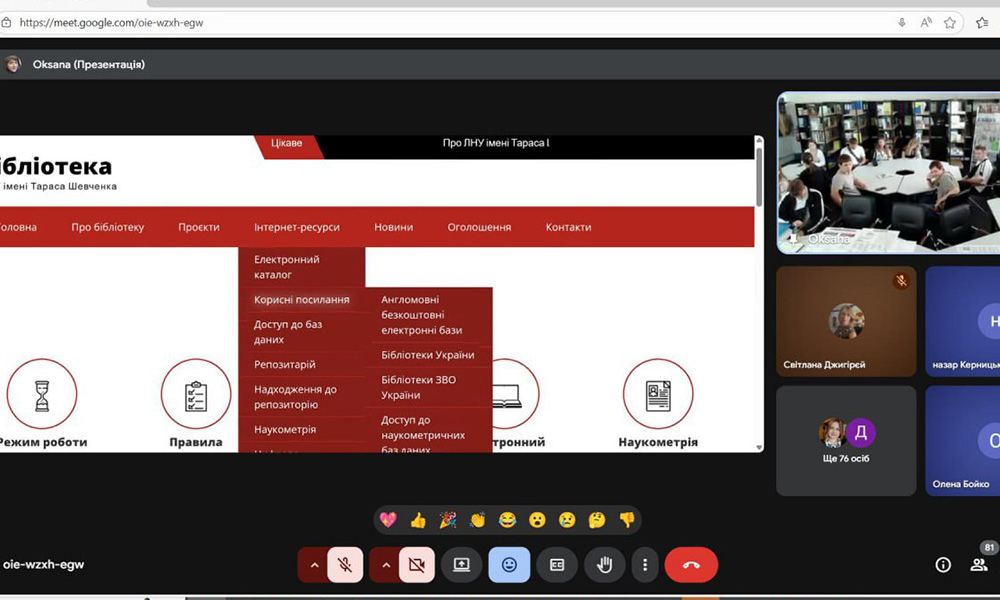
Task: Click the microphone icon in address bar
Action: coord(902,23)
